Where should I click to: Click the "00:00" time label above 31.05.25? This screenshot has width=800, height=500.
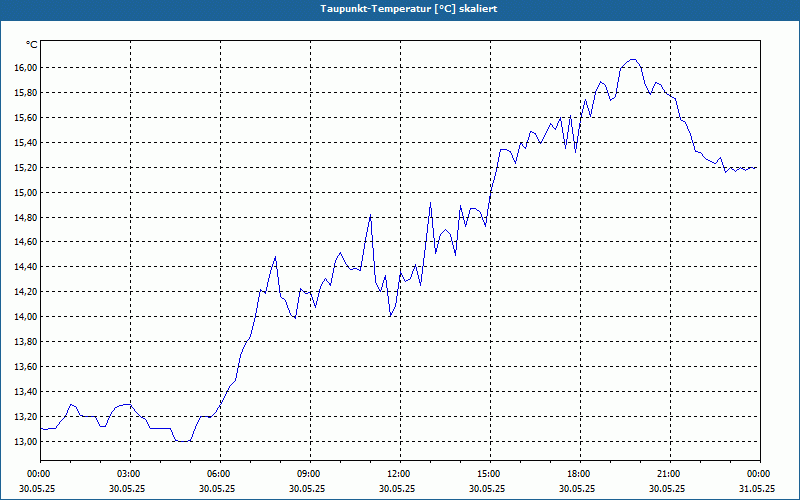758,474
